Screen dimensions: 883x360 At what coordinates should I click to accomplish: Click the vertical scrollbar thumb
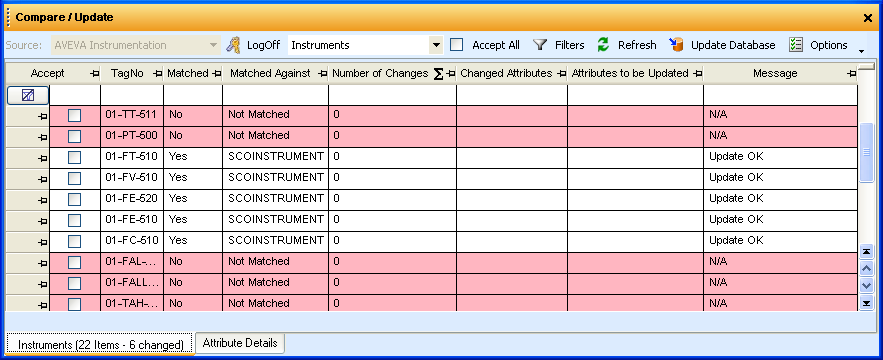[867, 152]
